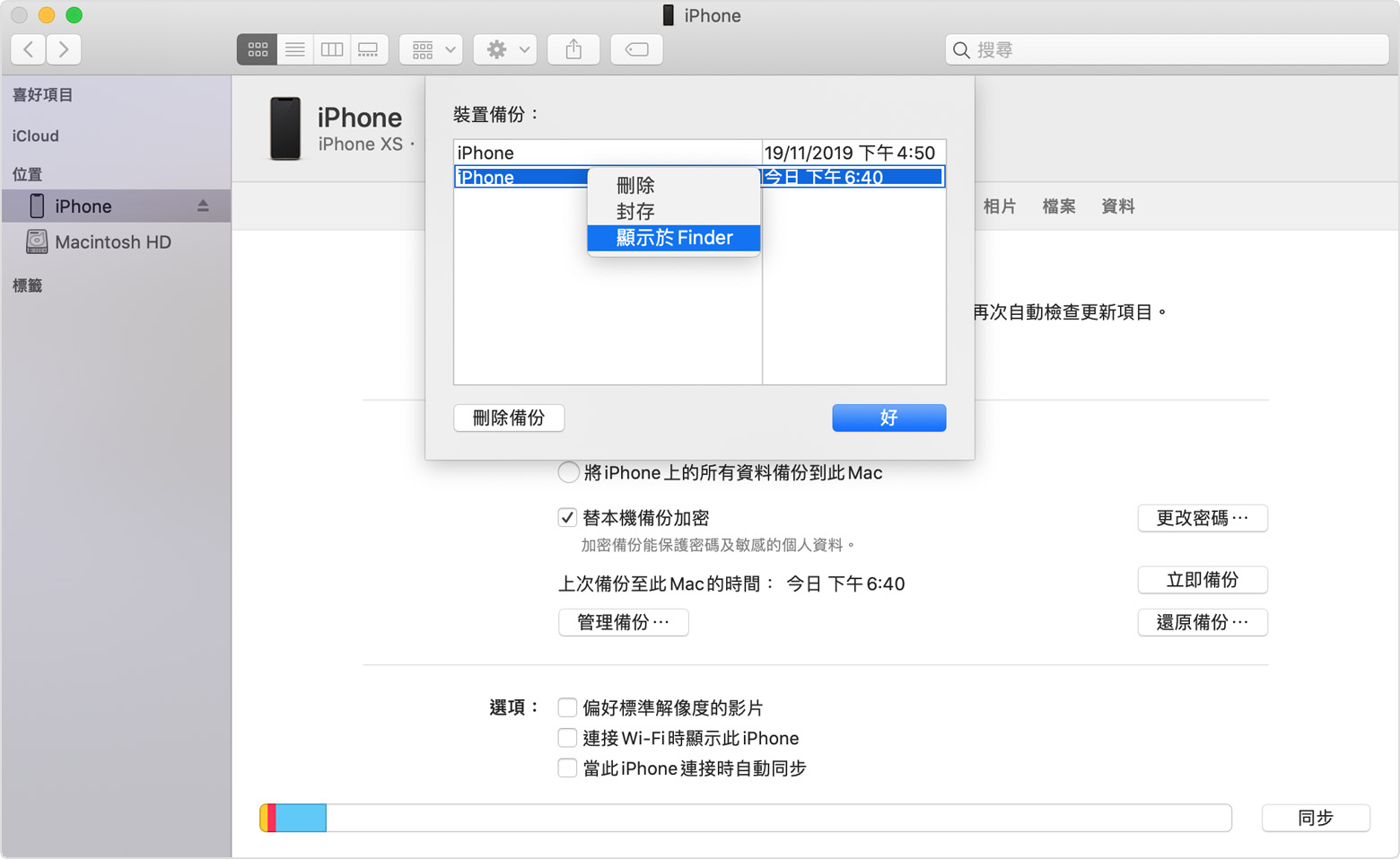
Task: Toggle the 替本機備份加密 checkbox
Action: click(x=567, y=518)
